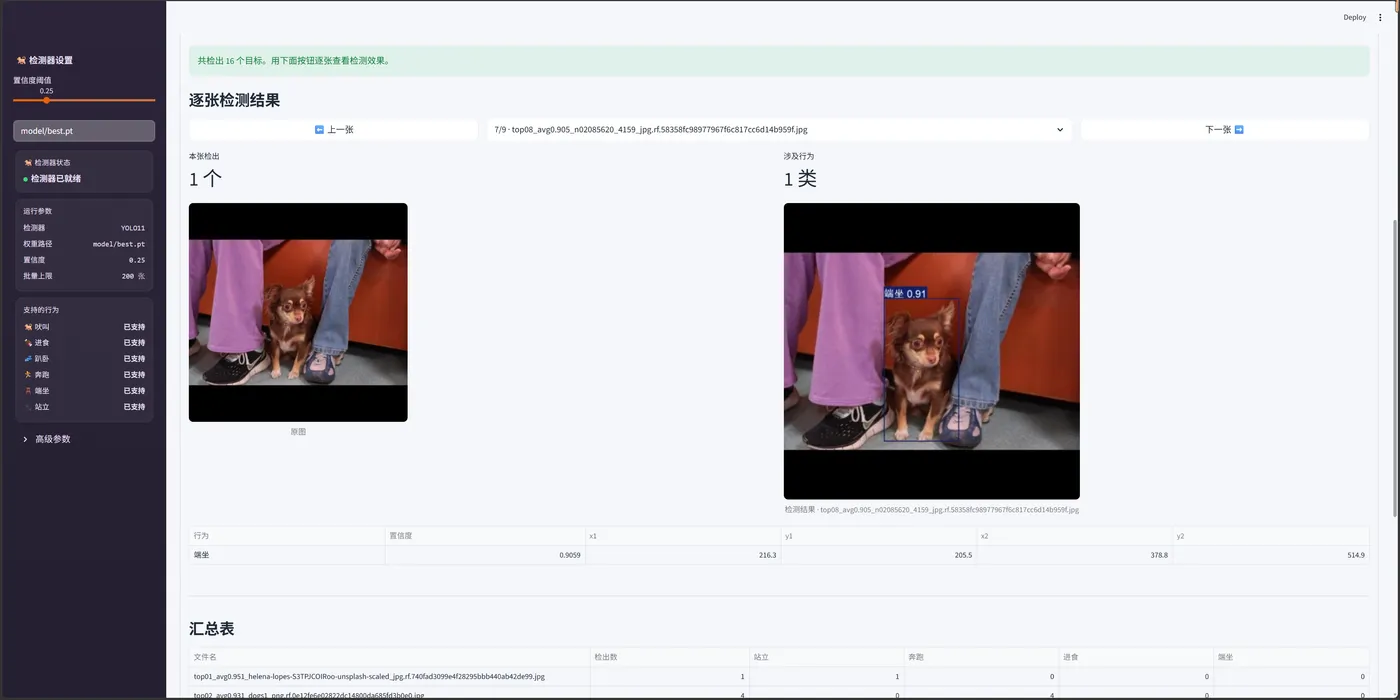Screen dimensions: 1400x700
Task: Click the 378.8 x2 coordinate cell
Action: click(x=1075, y=555)
